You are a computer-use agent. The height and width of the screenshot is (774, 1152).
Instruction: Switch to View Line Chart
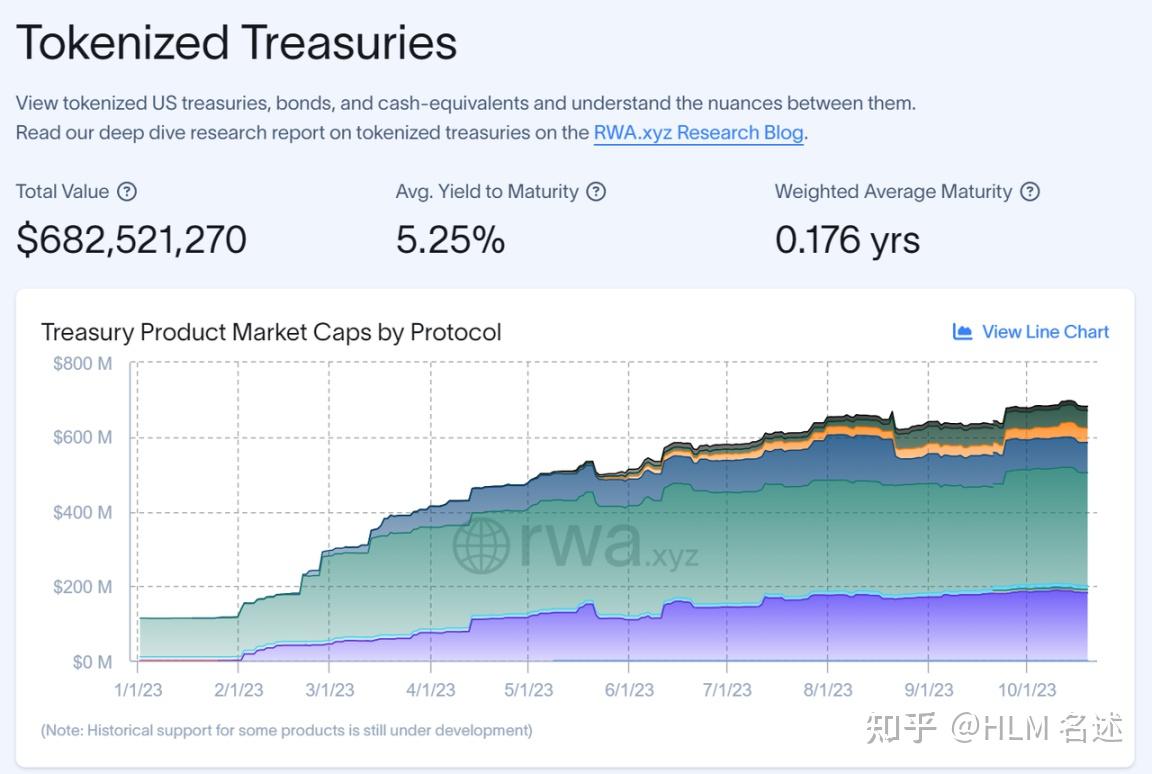[x=1045, y=332]
